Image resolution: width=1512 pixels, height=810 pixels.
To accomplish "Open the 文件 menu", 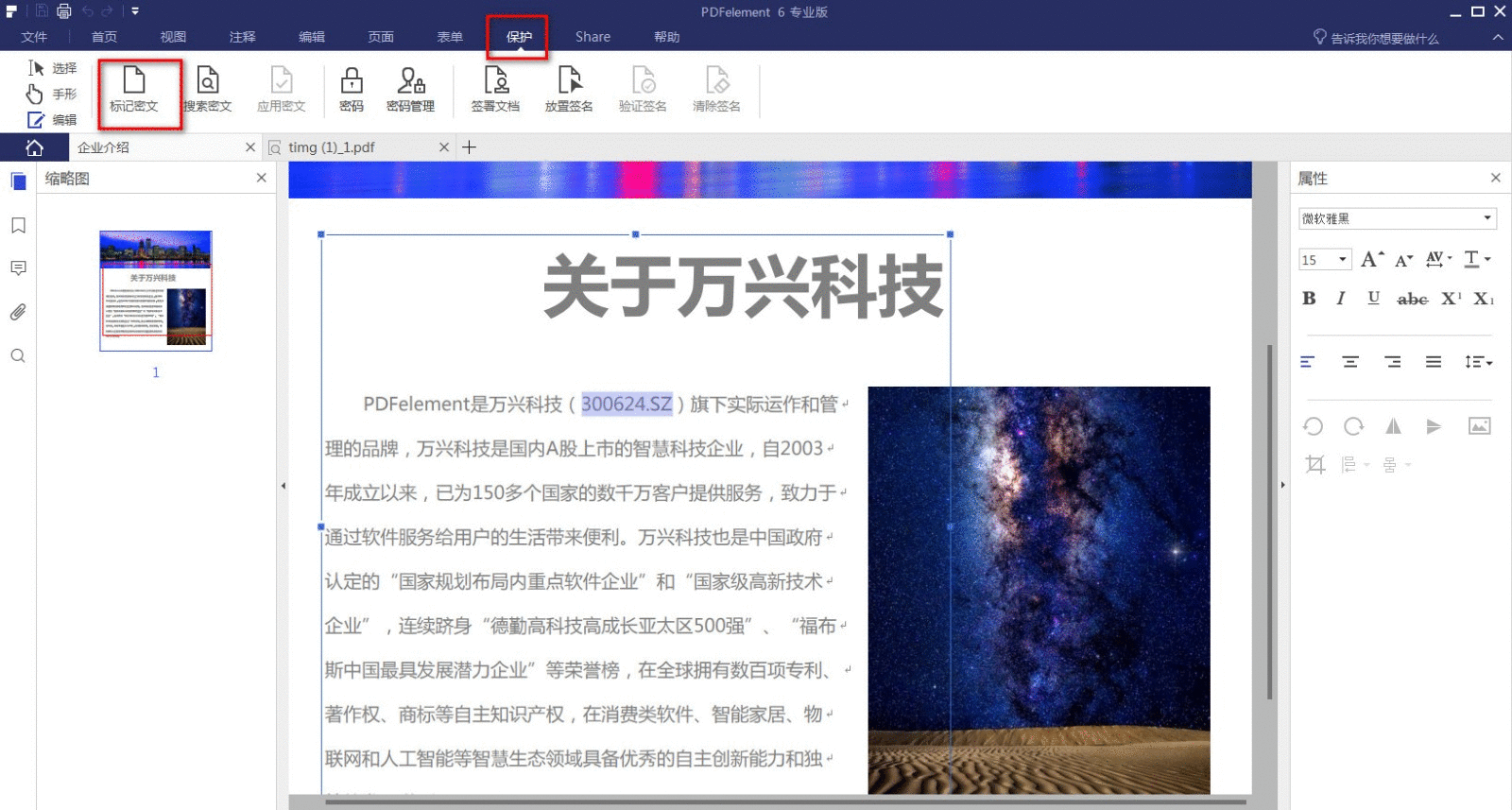I will pos(34,37).
